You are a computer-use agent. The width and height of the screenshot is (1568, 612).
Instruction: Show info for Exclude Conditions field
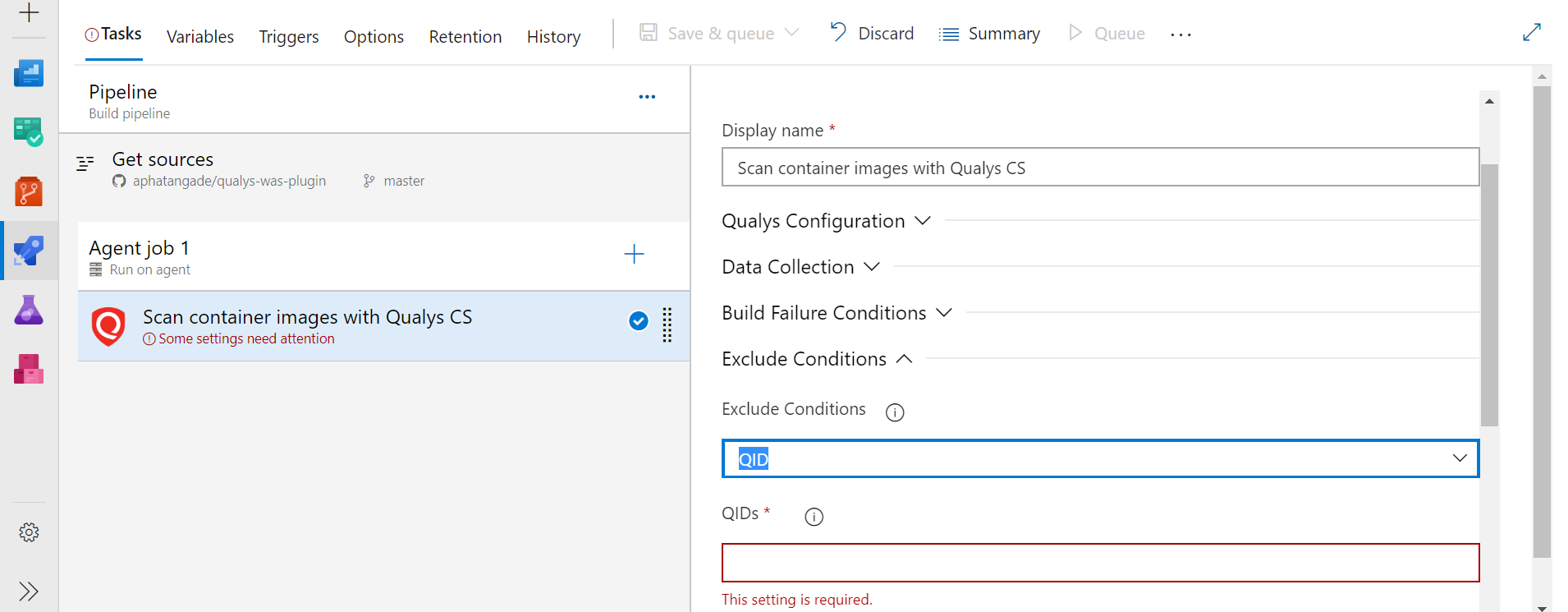click(x=895, y=412)
